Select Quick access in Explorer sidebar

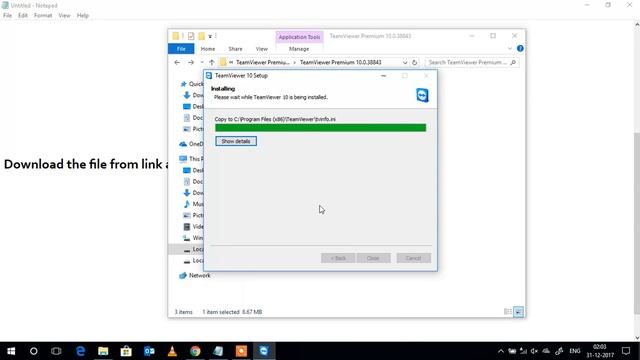[x=191, y=84]
